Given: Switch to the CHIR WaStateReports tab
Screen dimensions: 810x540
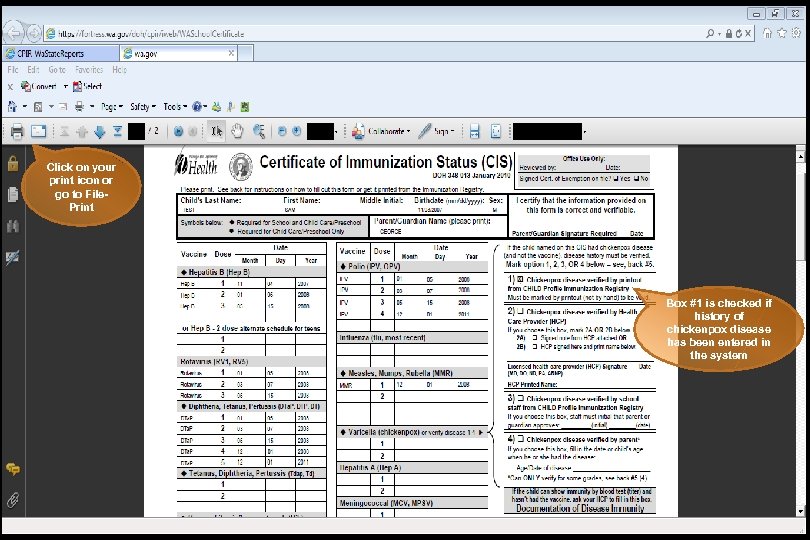Looking at the screenshot, I should tap(60, 53).
